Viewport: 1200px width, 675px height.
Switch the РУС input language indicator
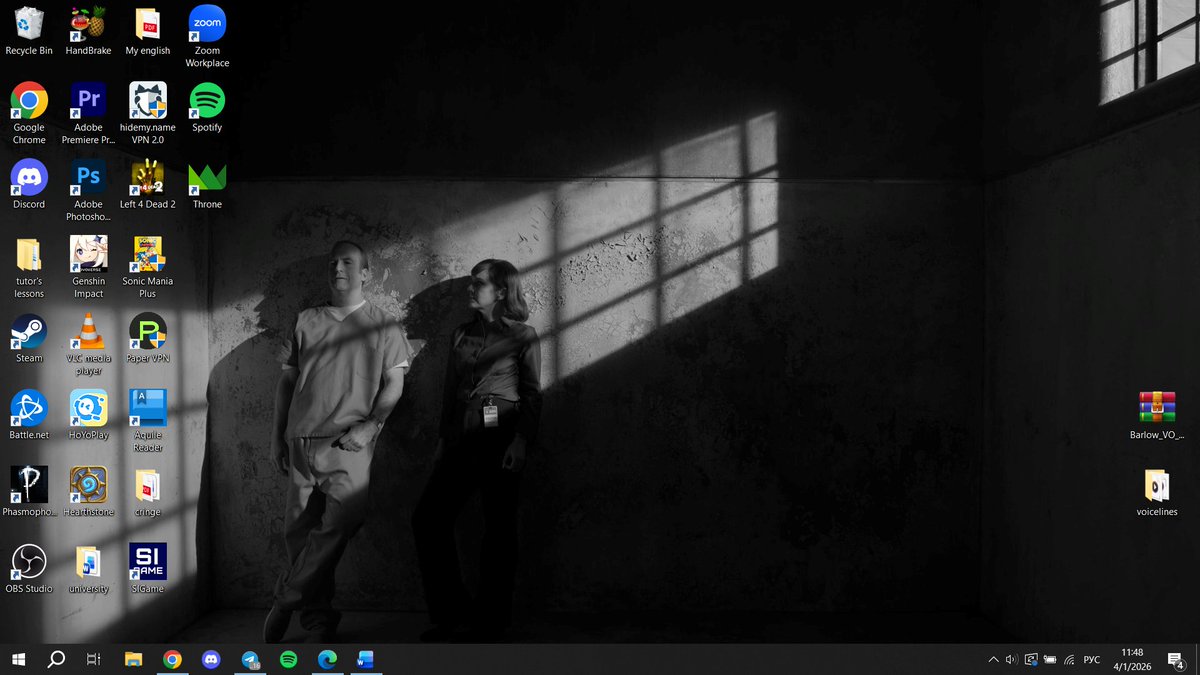coord(1092,660)
